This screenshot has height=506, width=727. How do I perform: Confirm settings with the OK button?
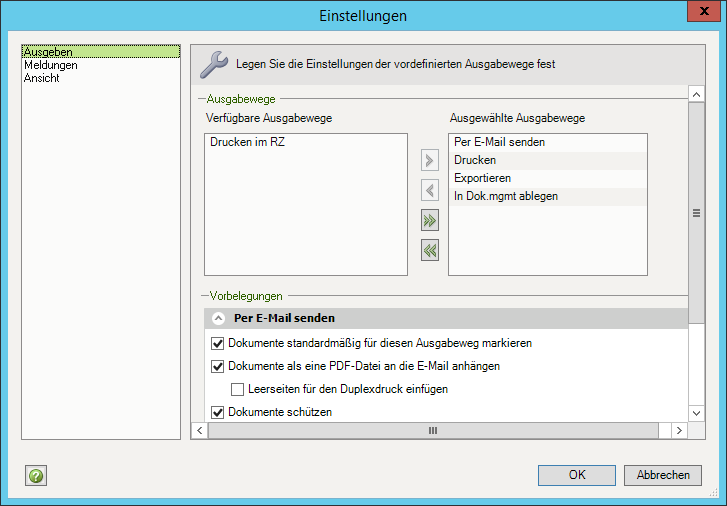[x=576, y=475]
